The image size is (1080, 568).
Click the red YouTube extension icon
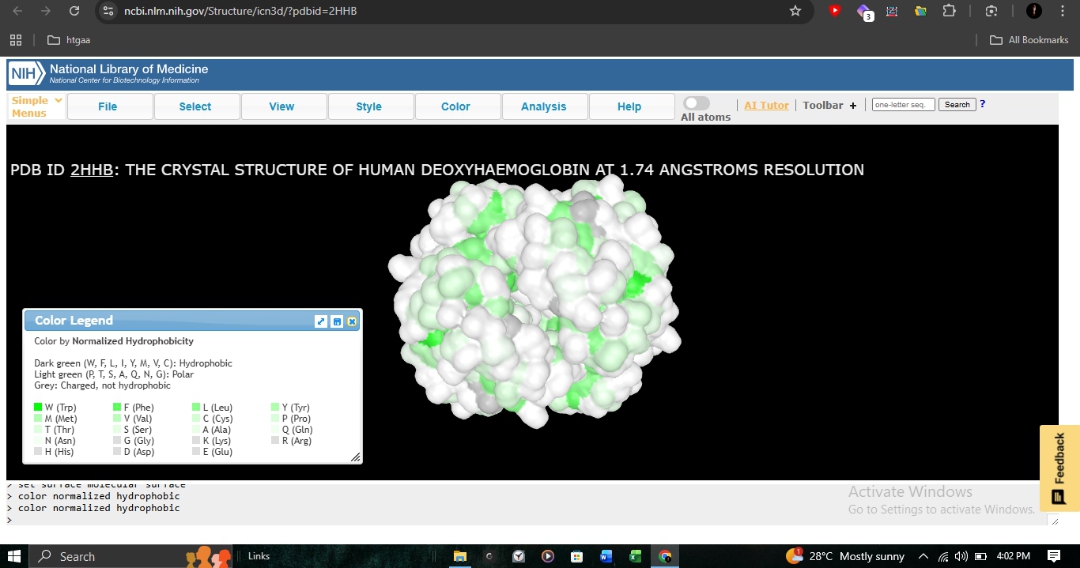(835, 11)
